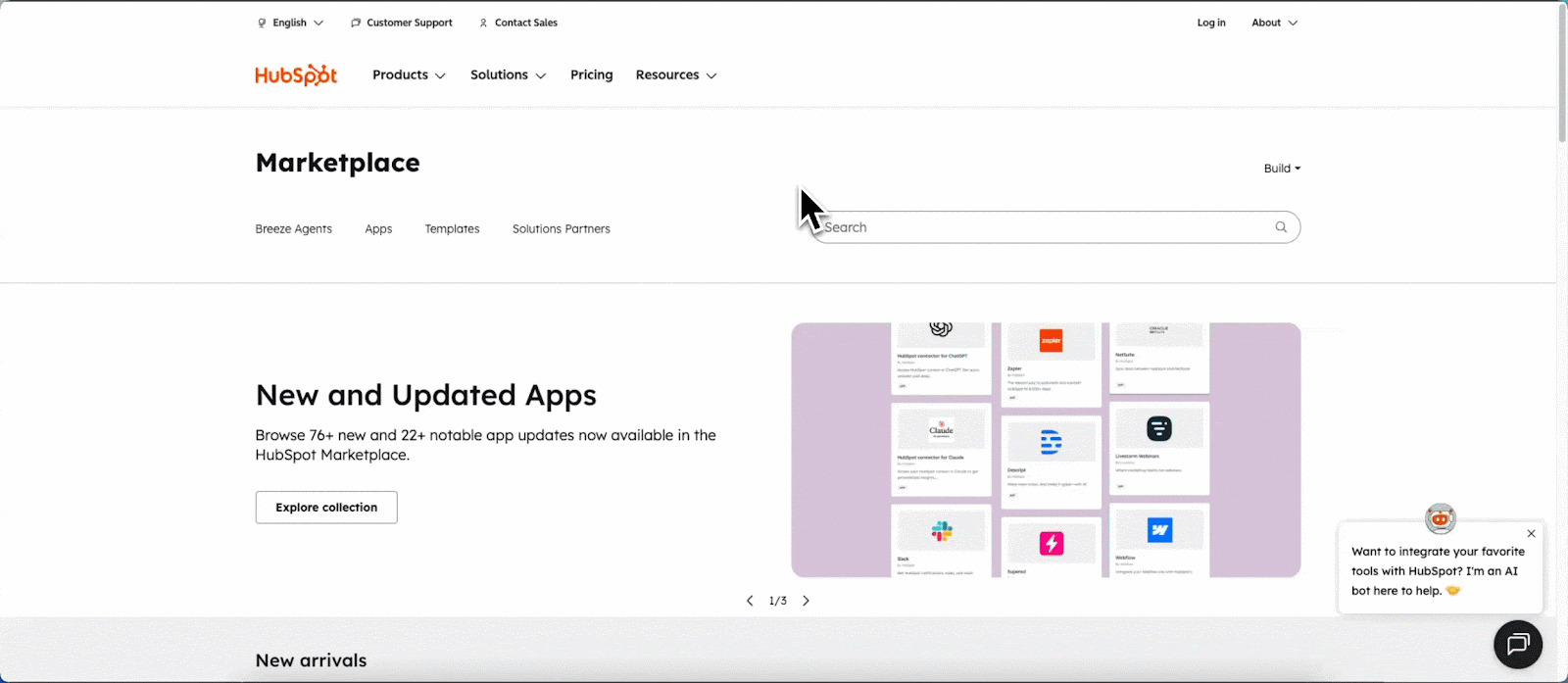Open the Log in page
1568x683 pixels.
click(1211, 23)
